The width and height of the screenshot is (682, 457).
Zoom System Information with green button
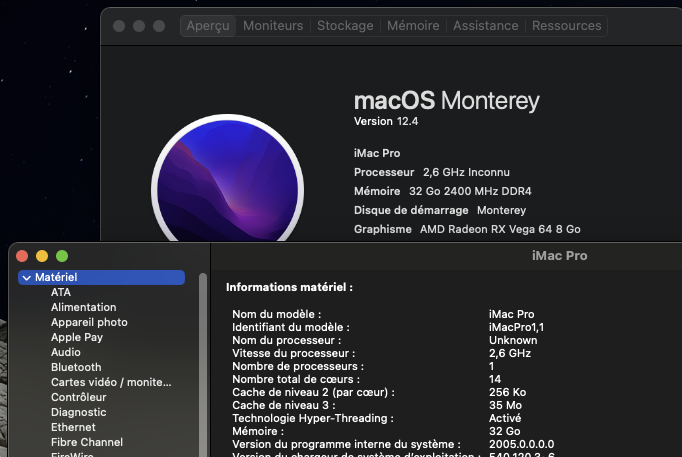62,256
